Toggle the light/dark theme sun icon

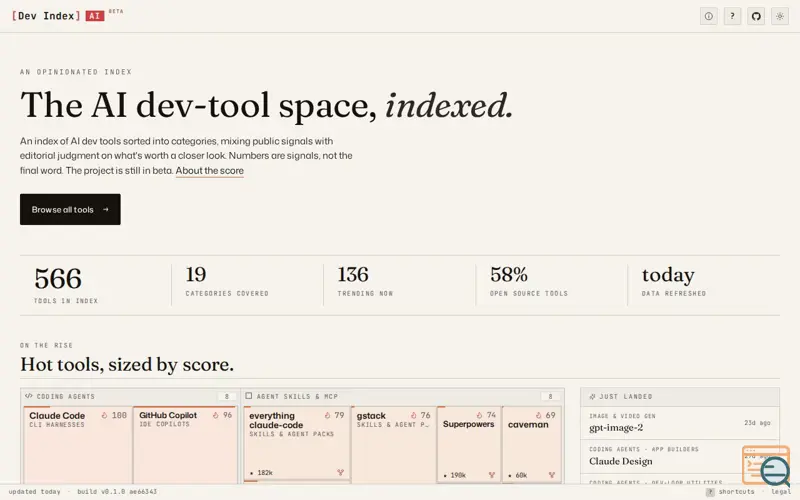pos(780,16)
